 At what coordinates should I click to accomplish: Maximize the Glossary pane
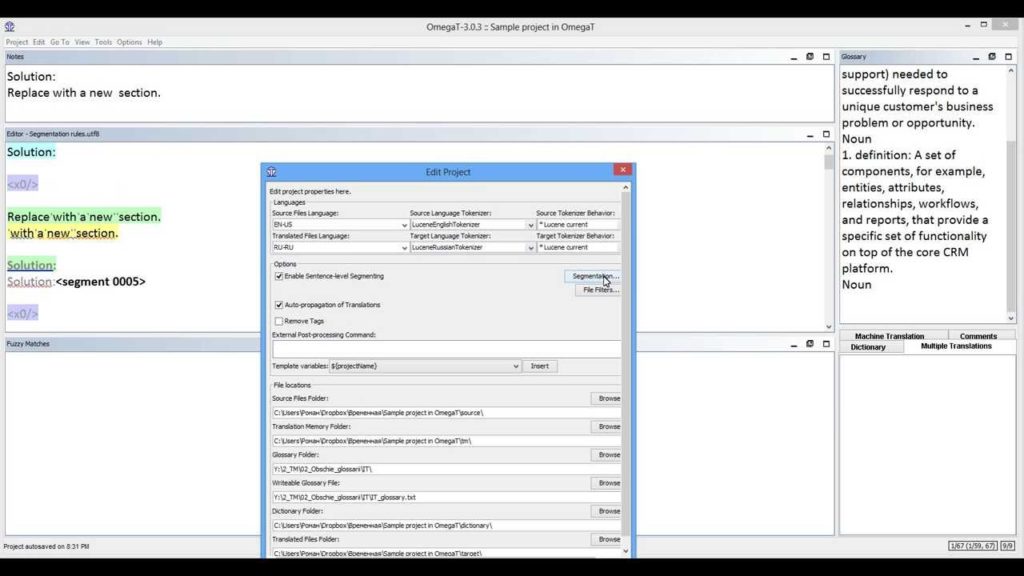1008,57
